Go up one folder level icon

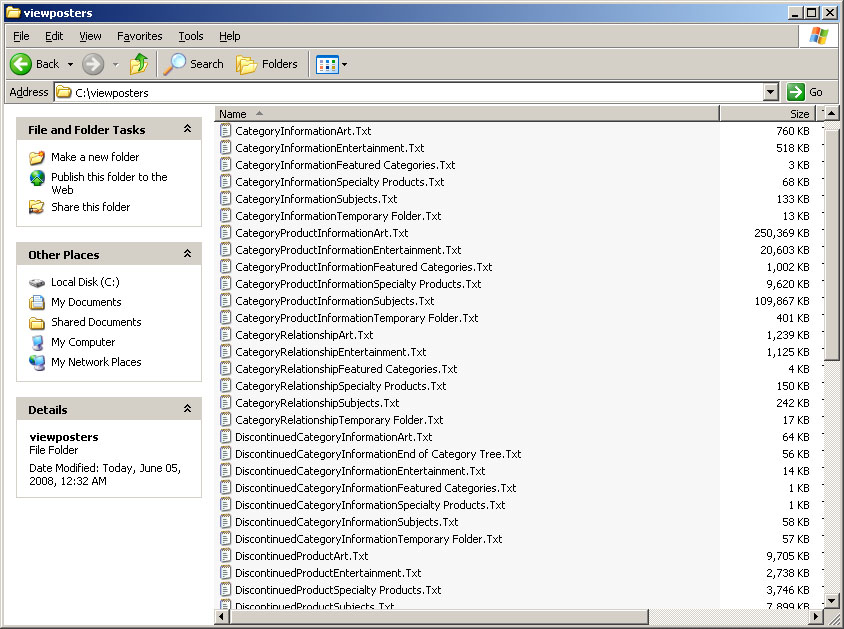[x=139, y=63]
